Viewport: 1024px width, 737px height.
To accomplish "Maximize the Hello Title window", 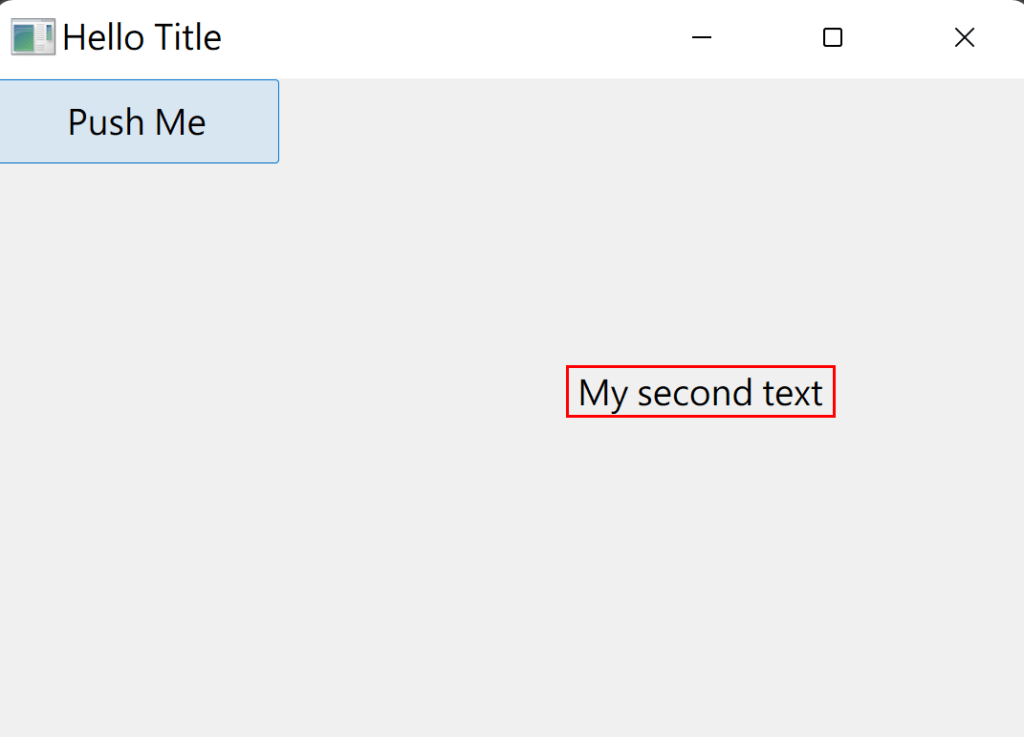I will [x=832, y=38].
